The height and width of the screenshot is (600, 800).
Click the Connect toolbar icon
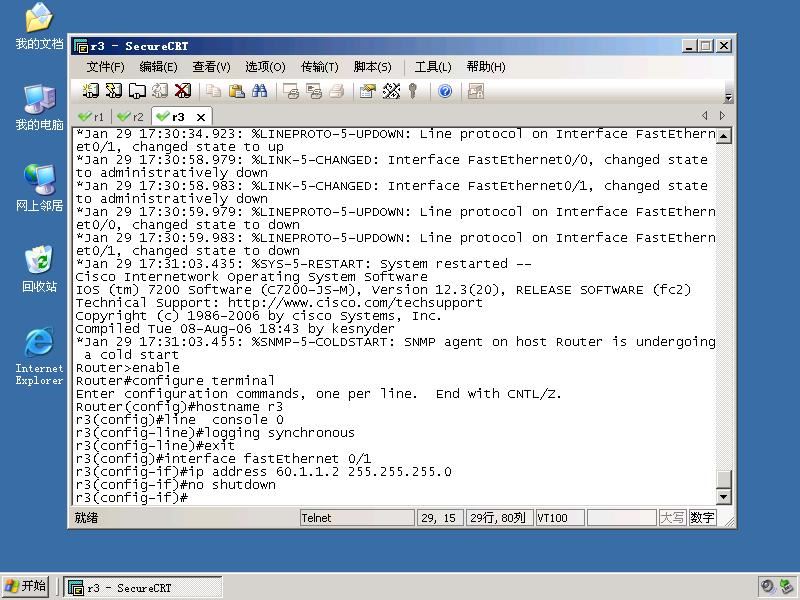click(91, 91)
